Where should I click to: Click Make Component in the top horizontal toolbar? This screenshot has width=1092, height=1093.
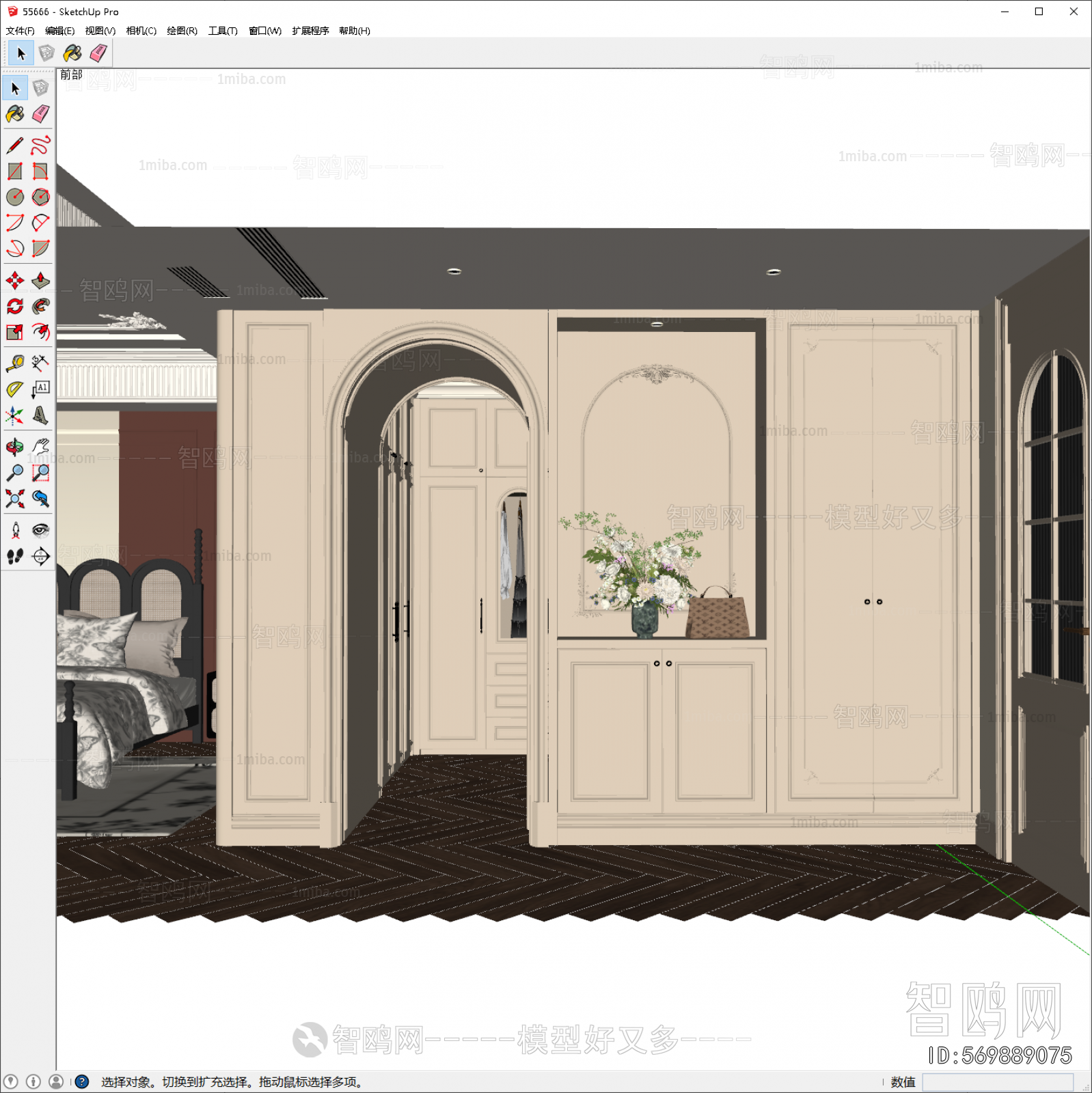[46, 53]
